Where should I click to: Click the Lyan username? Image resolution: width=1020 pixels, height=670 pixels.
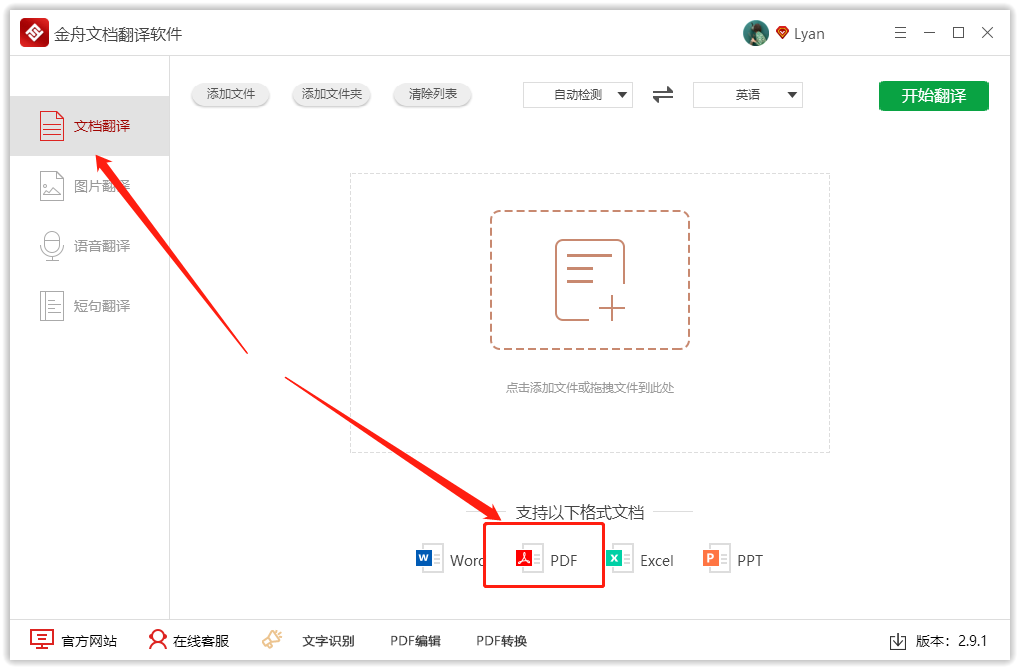[x=809, y=34]
